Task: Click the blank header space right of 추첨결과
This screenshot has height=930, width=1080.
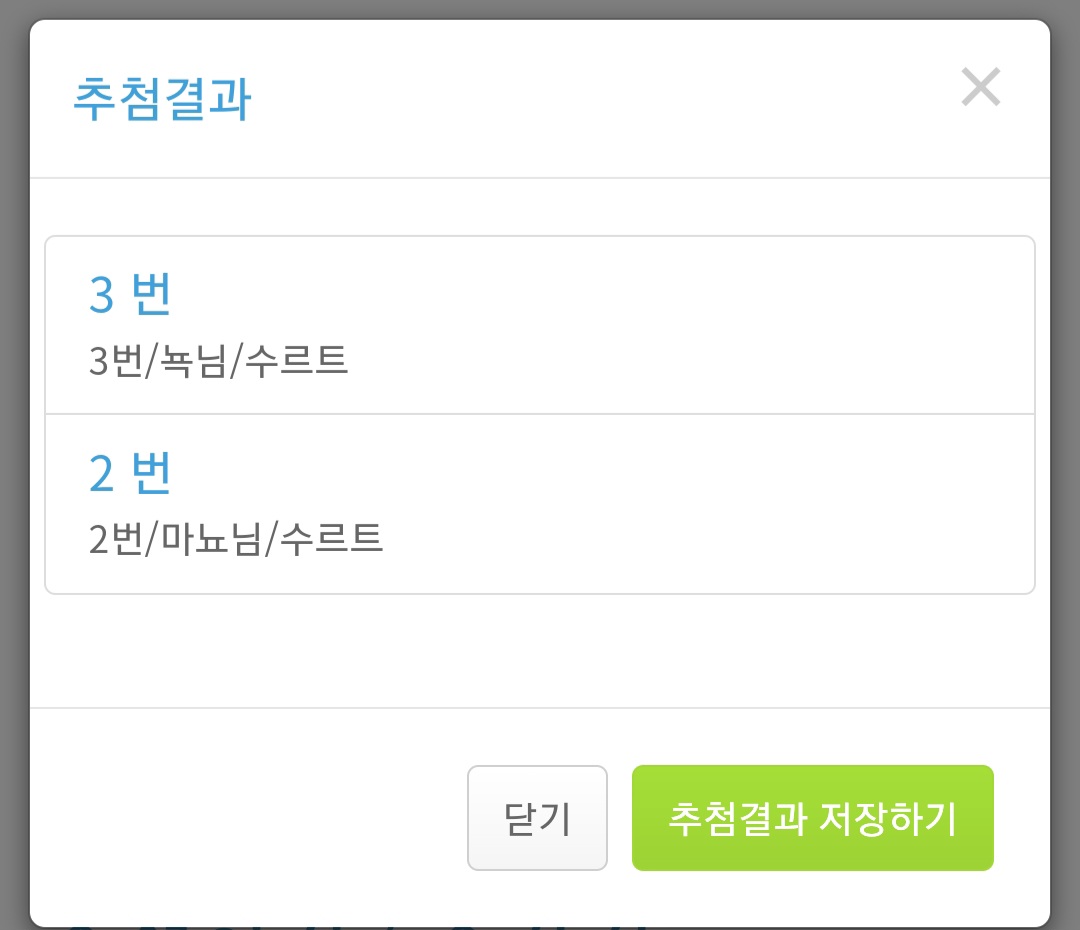Action: pos(600,101)
